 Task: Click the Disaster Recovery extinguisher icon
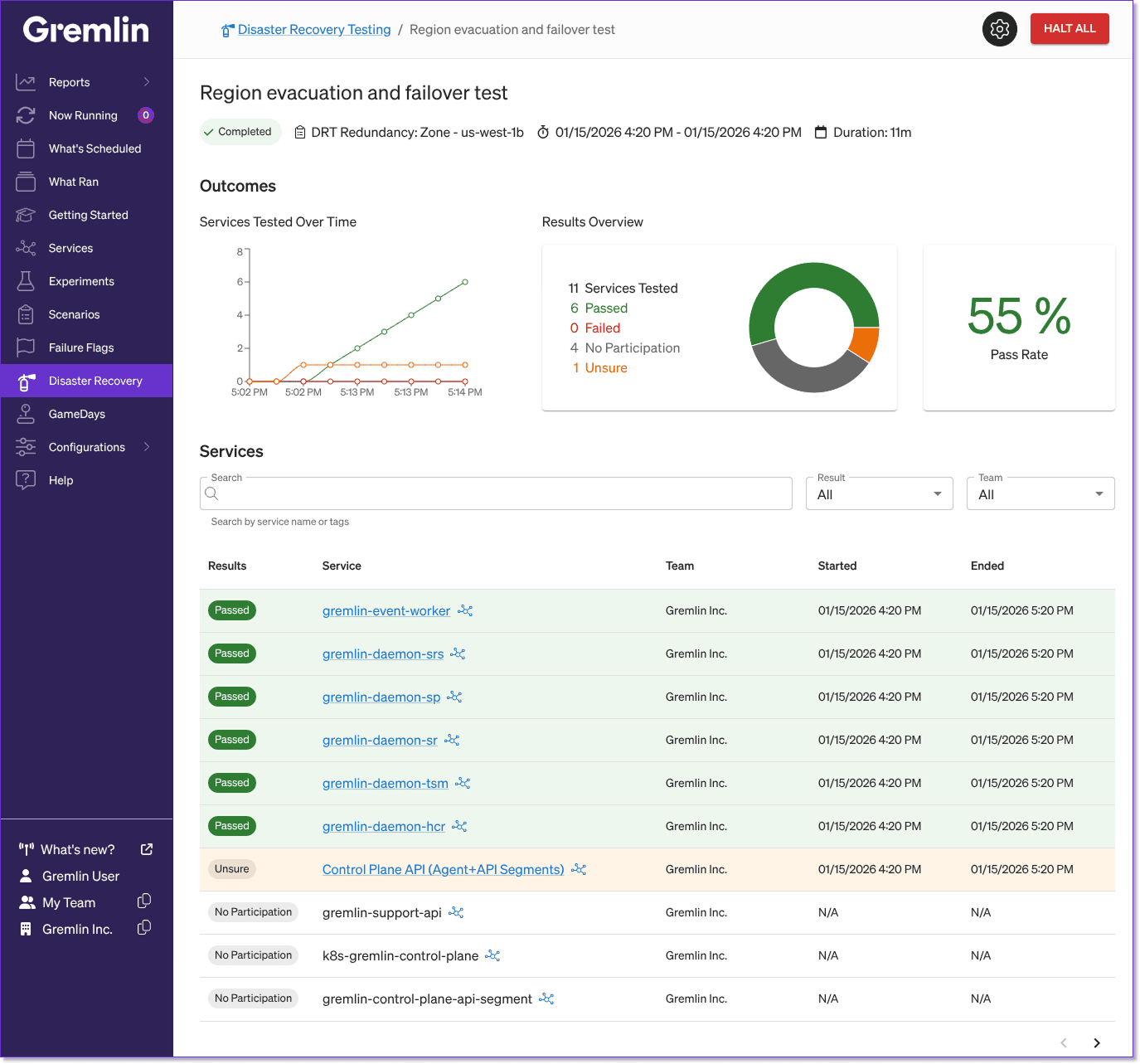click(26, 381)
